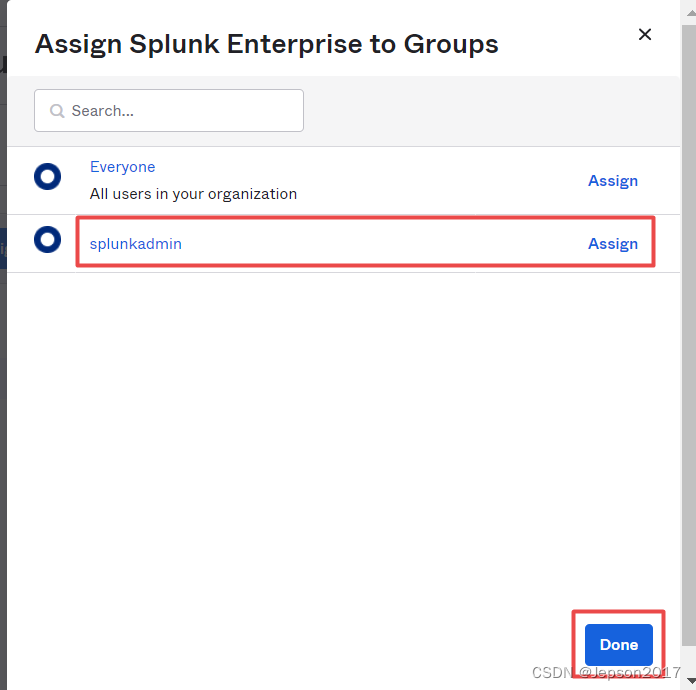Screen dimensions: 696x690
Task: Click the Everyone group circle icon
Action: 47,177
